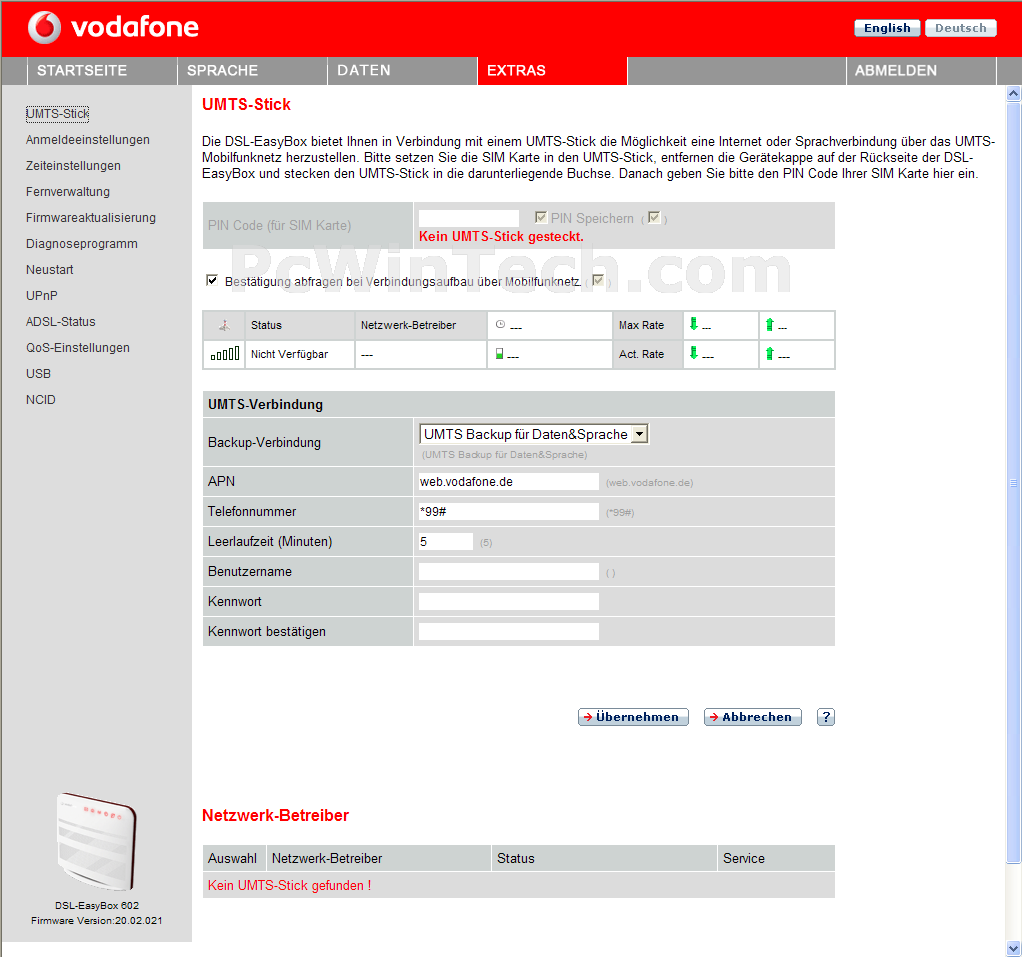View the ADSL-Status page
This screenshot has width=1022, height=957.
pos(61,322)
